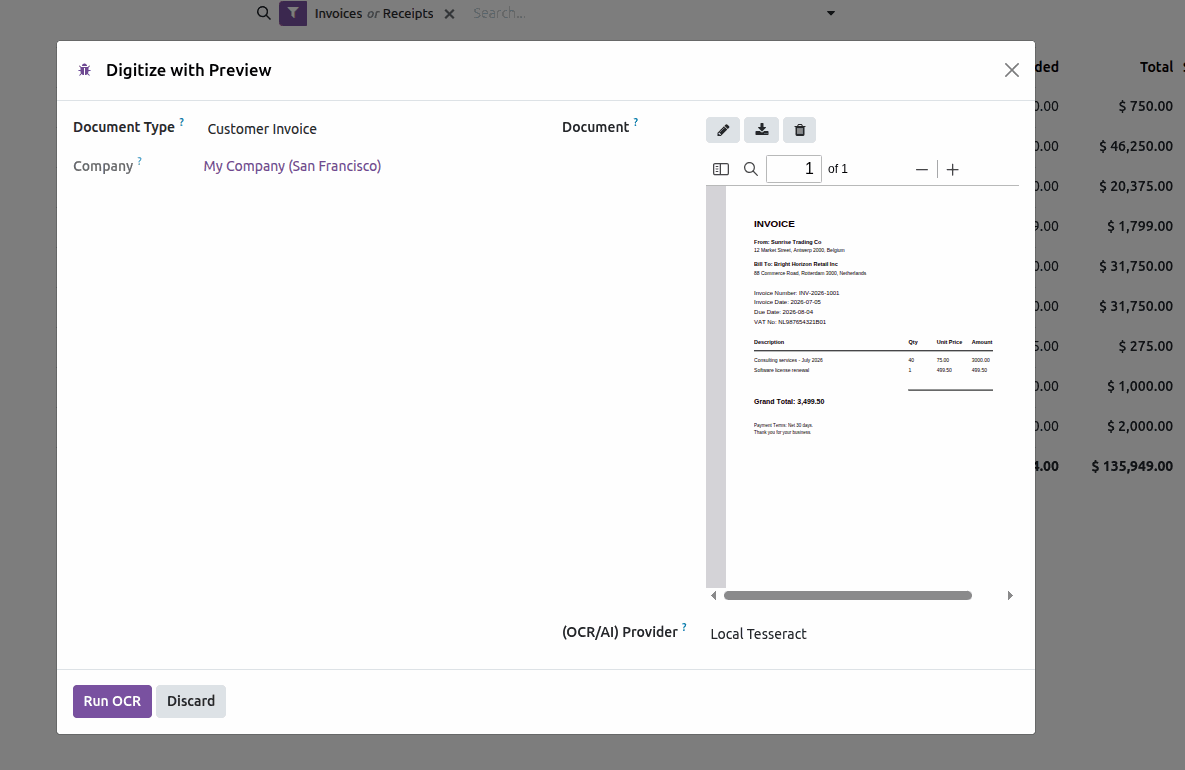Click the filter funnel icon in the search bar
Viewport: 1185px width, 770px height.
tap(292, 13)
